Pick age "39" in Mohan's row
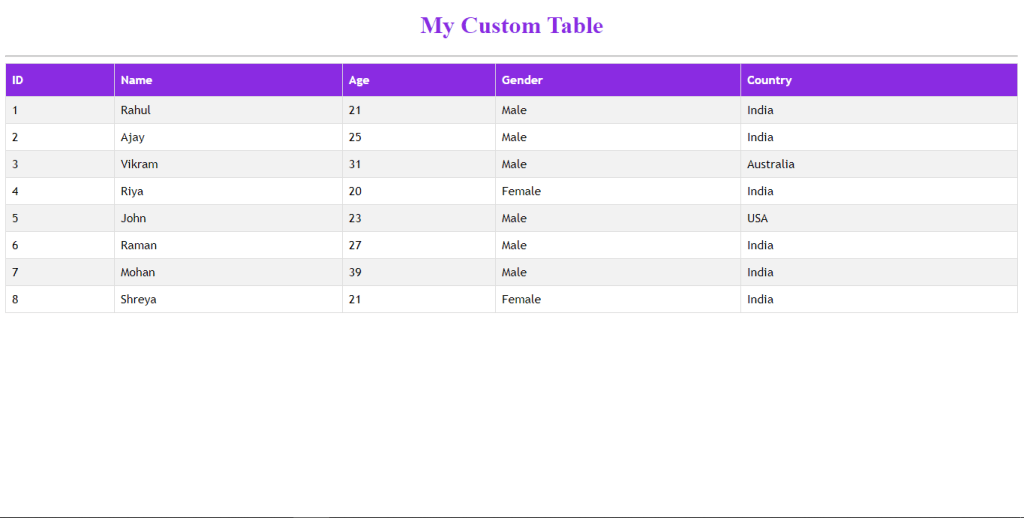Screen dimensions: 1024x518 (419, 272)
